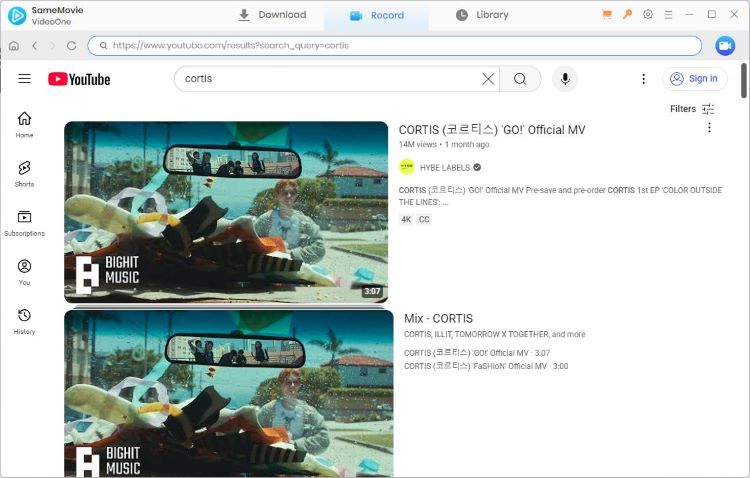Screen dimensions: 750x478
Task: Navigate forward with the right arrow
Action: [x=53, y=45]
